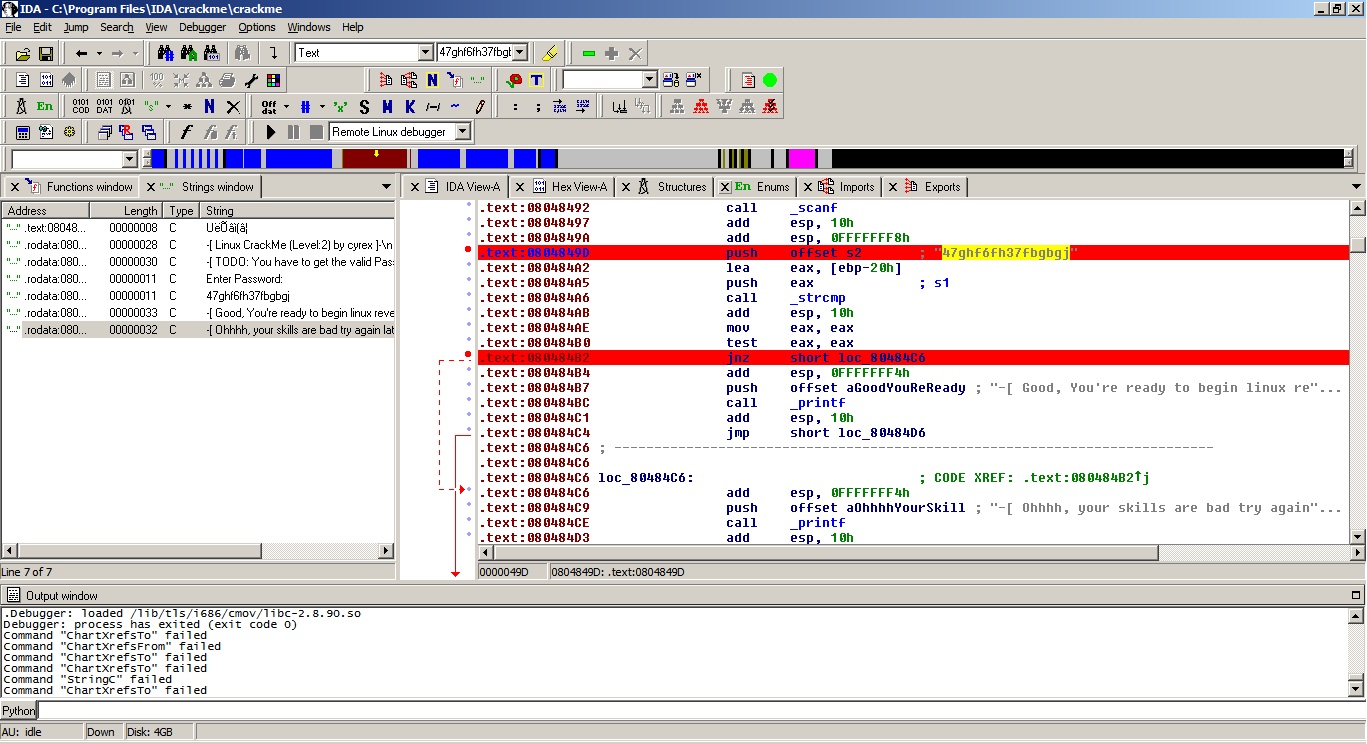Expand the green "s" string type dropdown arrow
Screen dimensions: 1367x744
point(168,106)
